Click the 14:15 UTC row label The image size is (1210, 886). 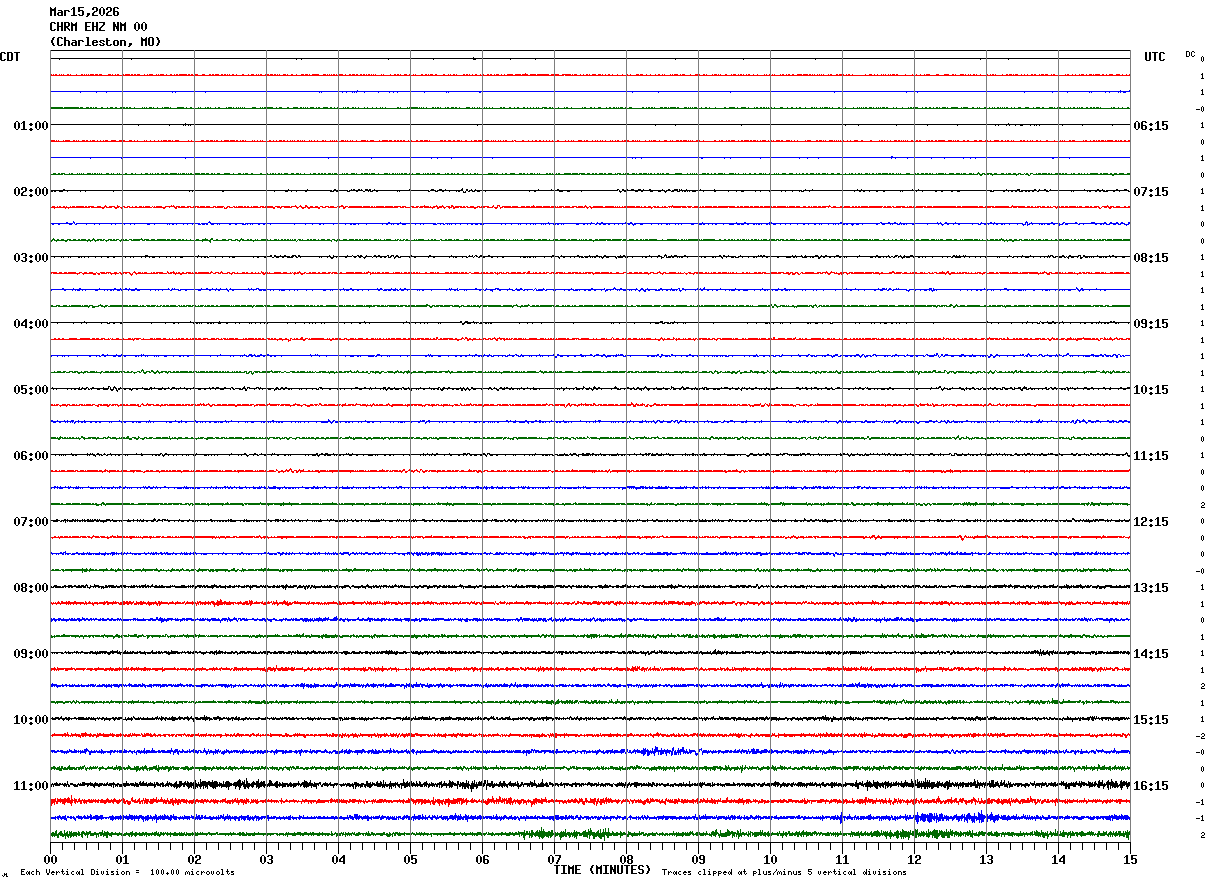[1150, 654]
